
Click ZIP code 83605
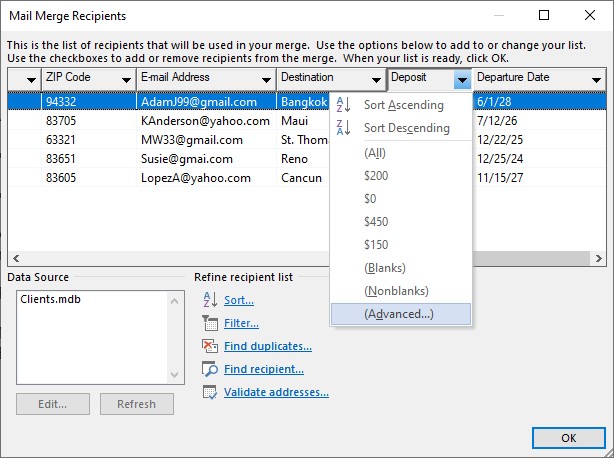coord(89,178)
